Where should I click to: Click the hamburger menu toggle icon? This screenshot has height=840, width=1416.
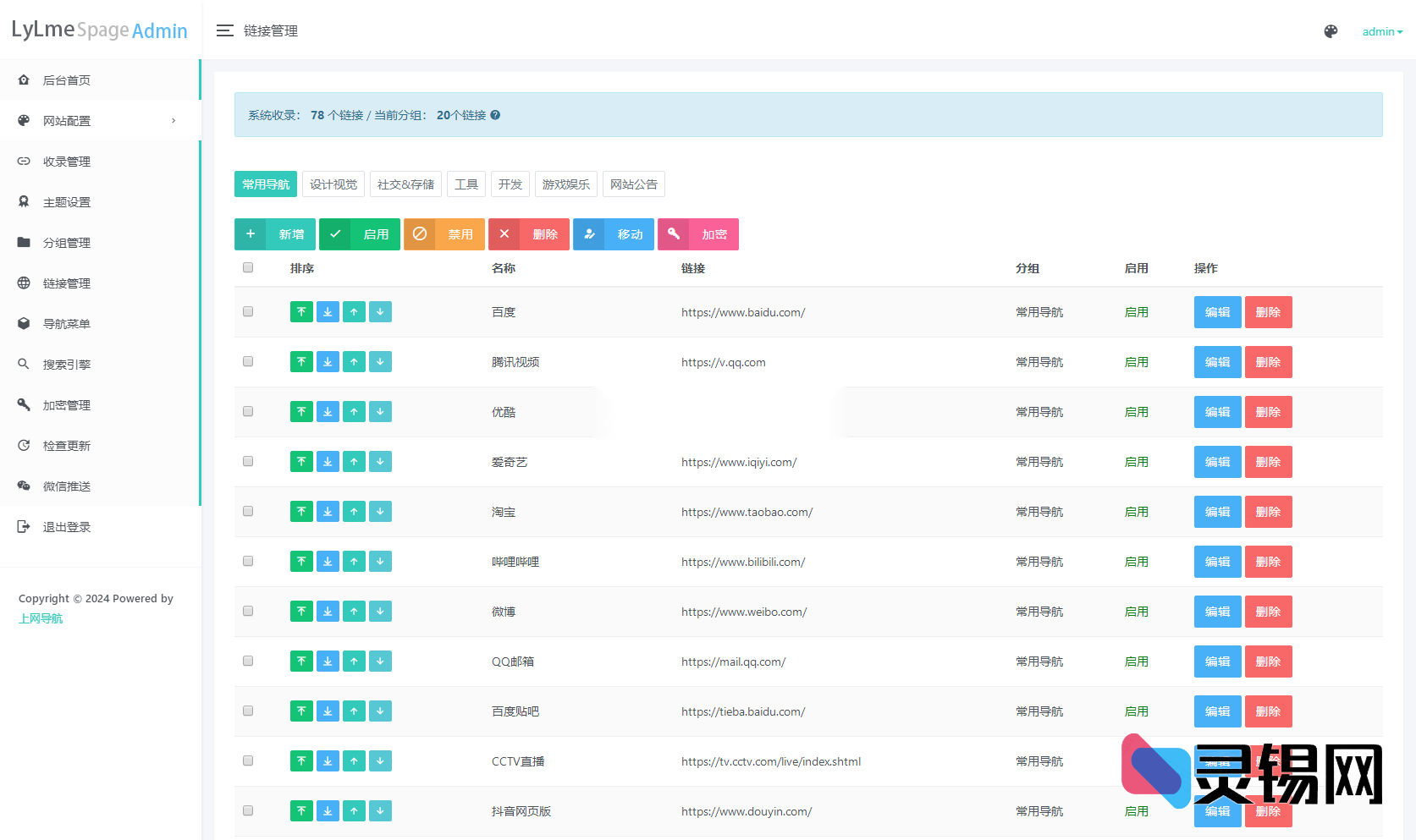pyautogui.click(x=224, y=31)
